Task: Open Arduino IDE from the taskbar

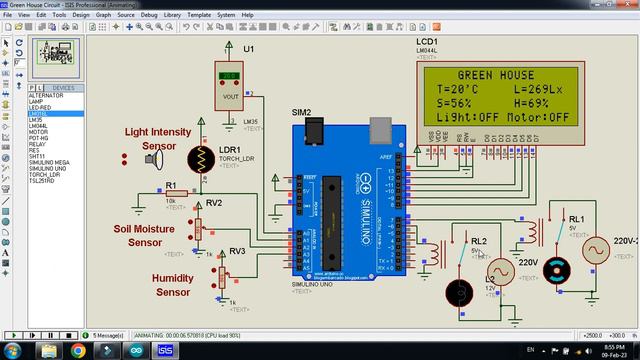Action: 136,351
